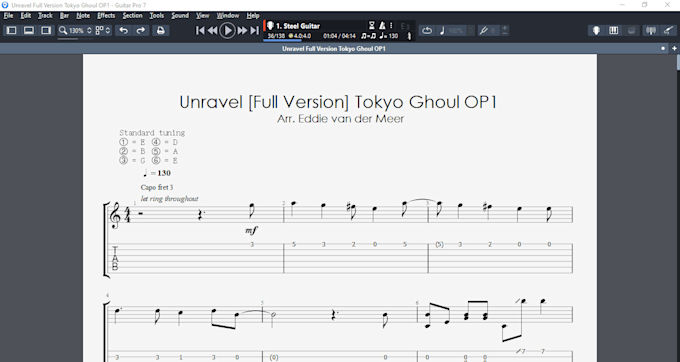Redo the last undone action
The width and height of the screenshot is (680, 362).
point(141,30)
